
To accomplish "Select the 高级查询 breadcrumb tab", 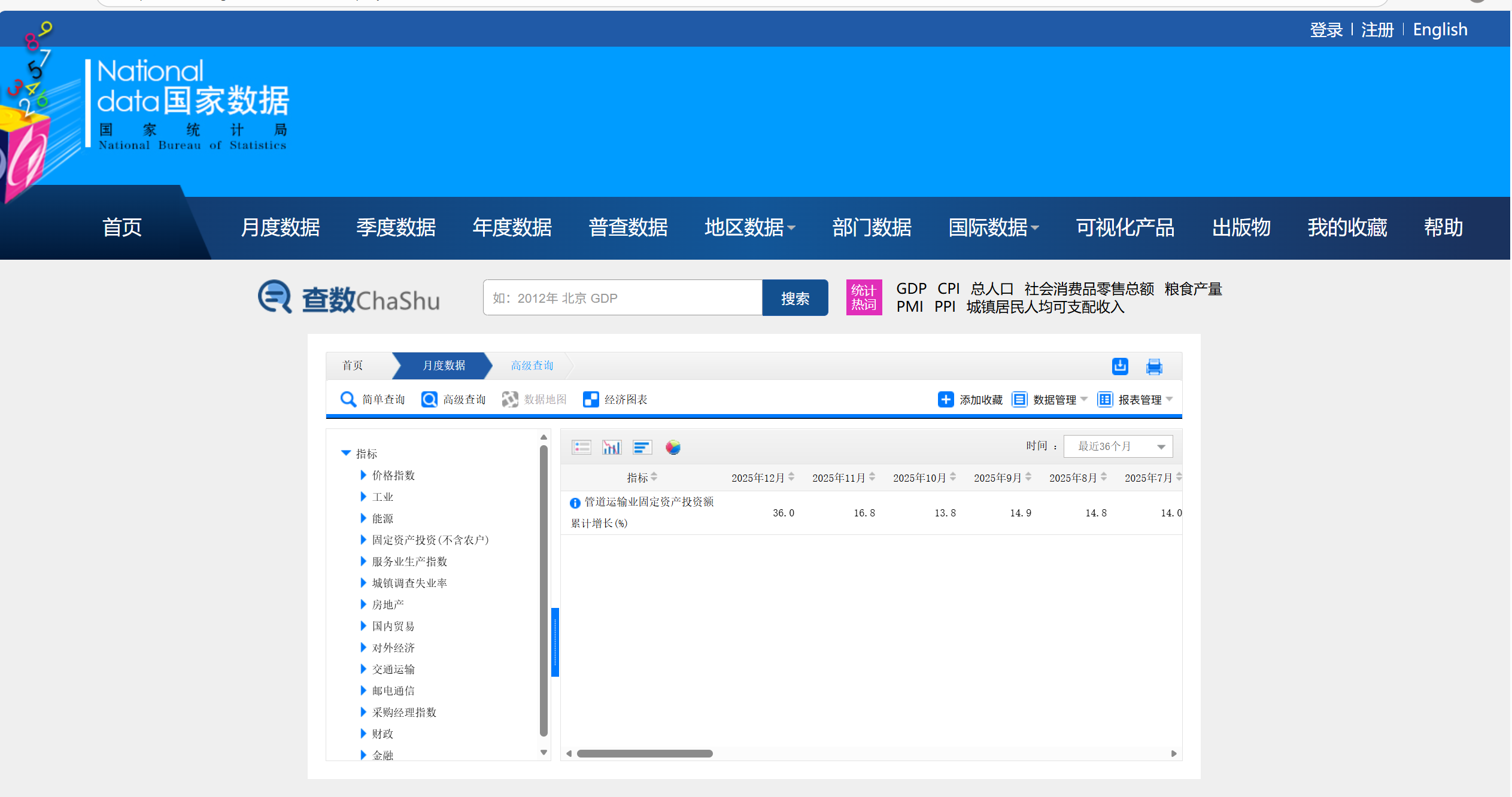I will click(532, 365).
